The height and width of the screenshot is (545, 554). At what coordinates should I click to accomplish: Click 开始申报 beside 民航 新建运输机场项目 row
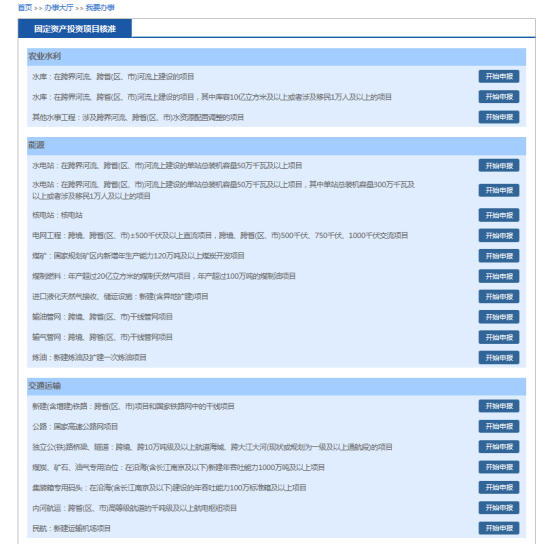499,528
